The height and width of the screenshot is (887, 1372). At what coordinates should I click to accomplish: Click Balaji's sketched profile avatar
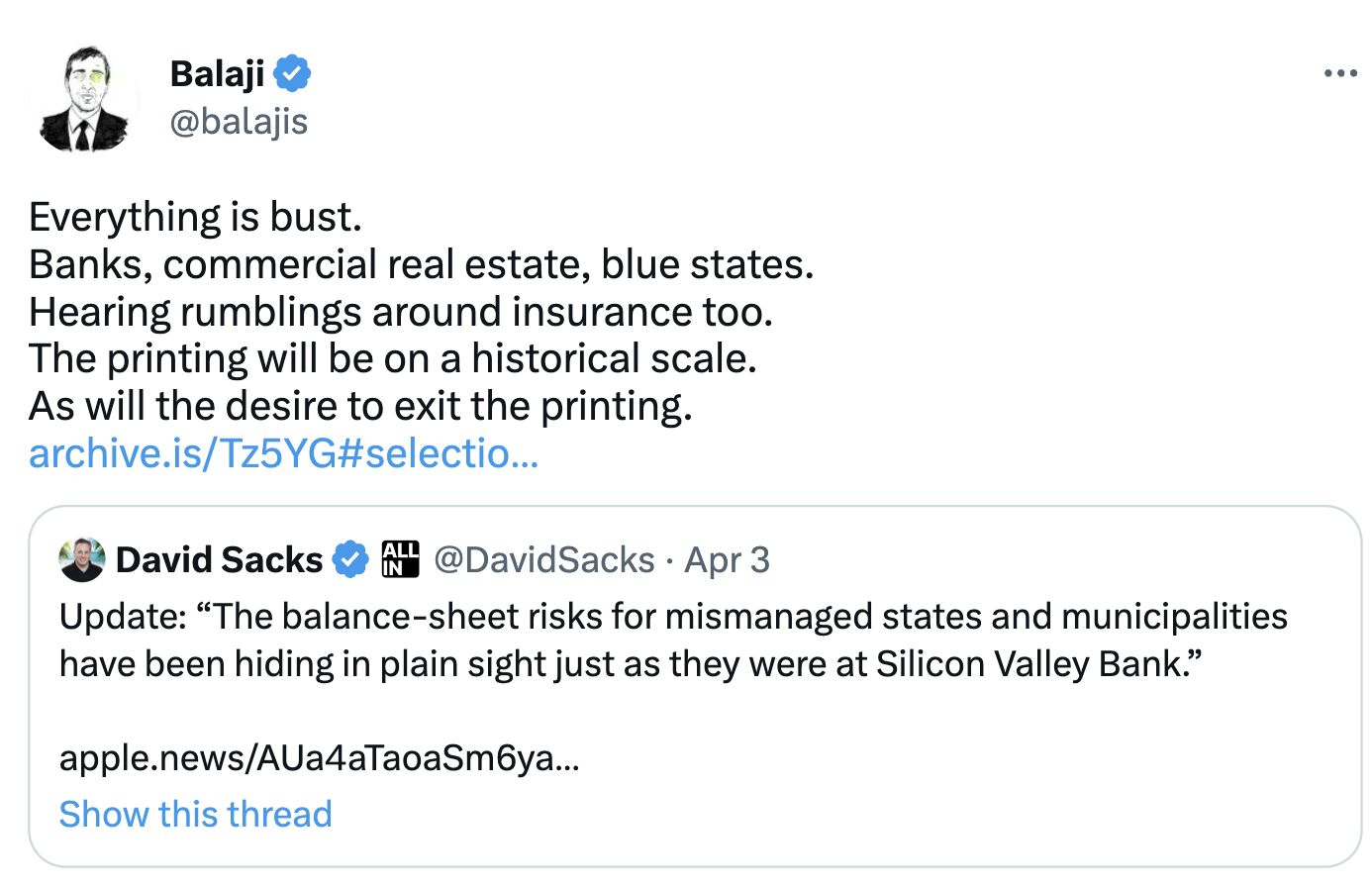83,100
